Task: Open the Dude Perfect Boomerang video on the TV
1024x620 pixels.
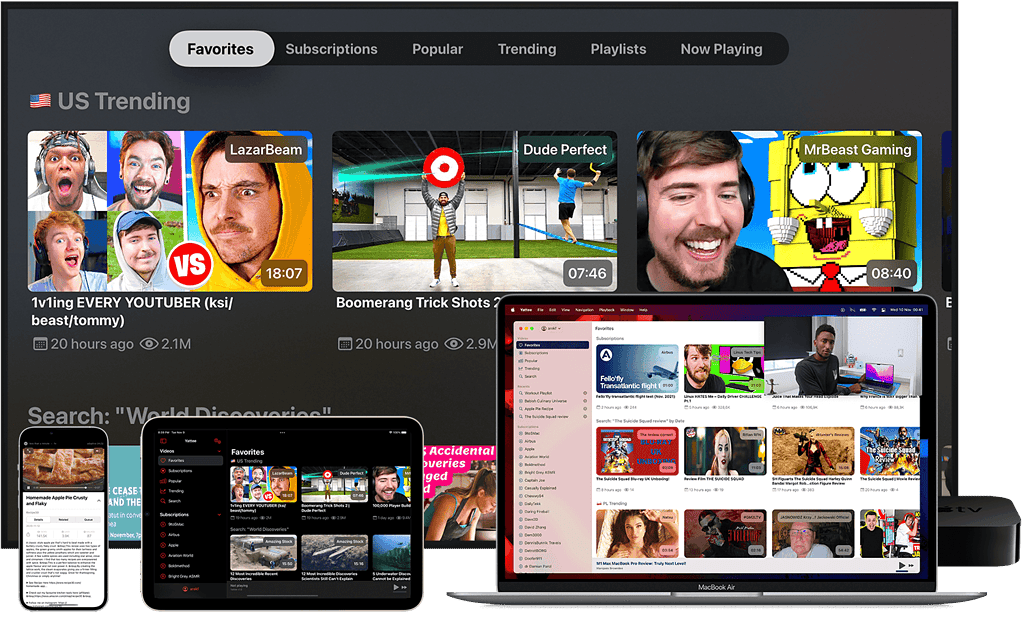Action: coord(474,211)
